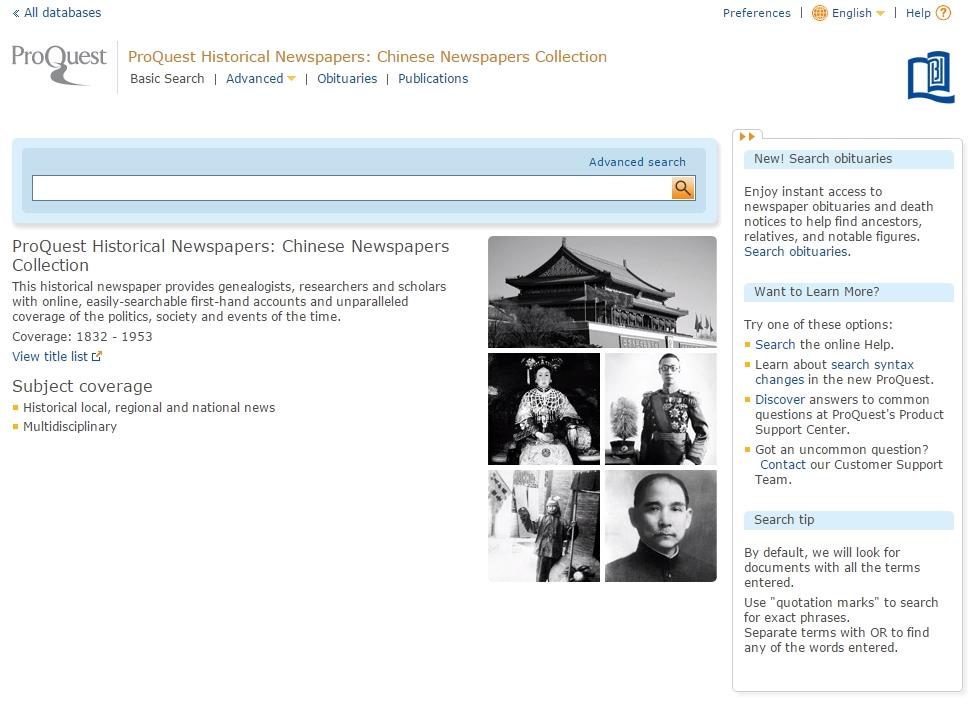Click the guard standing with pole photo
Screen dimensions: 973x704
tap(544, 526)
